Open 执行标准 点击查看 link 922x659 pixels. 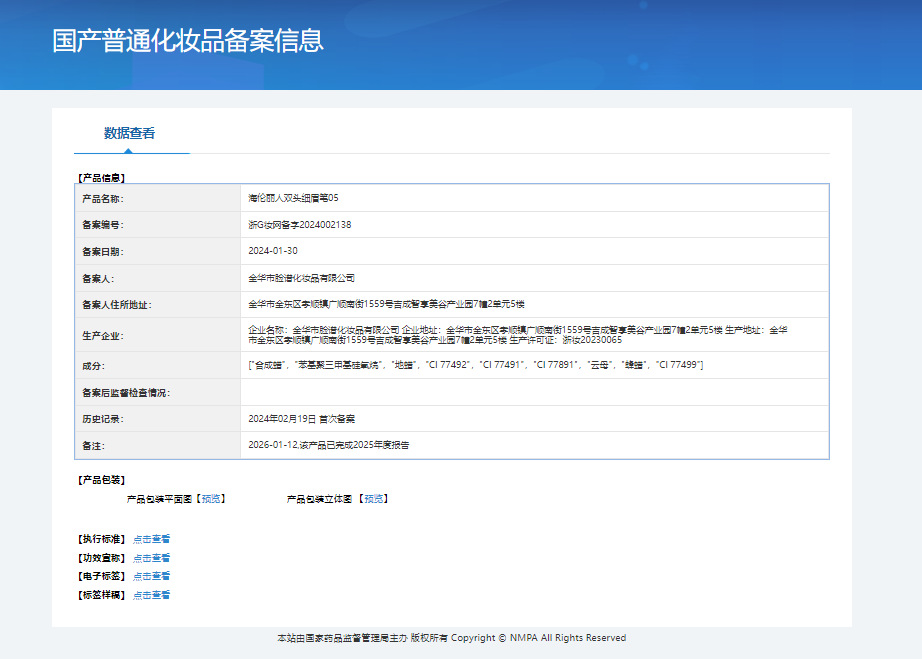click(x=151, y=539)
